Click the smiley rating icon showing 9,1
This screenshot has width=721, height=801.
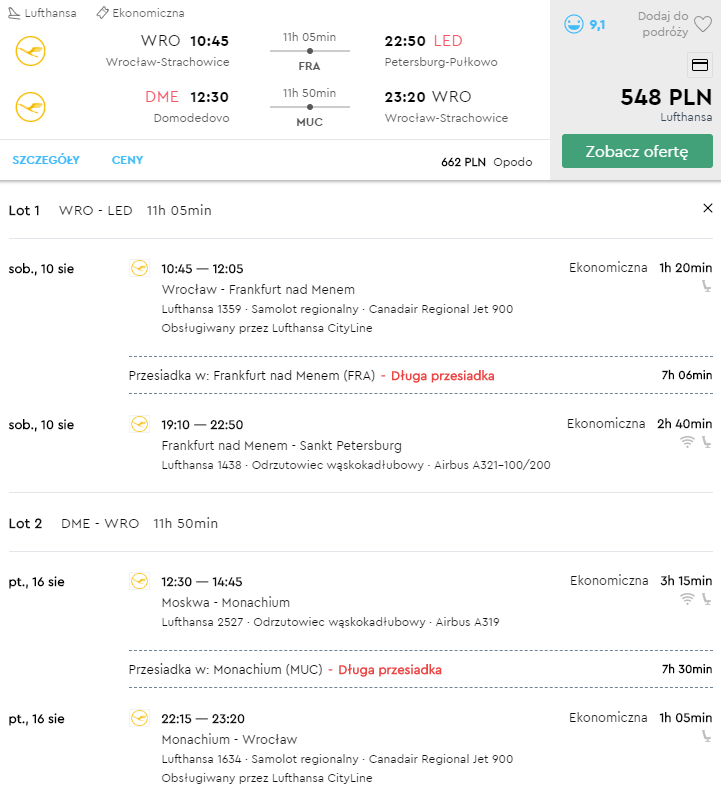[x=573, y=24]
